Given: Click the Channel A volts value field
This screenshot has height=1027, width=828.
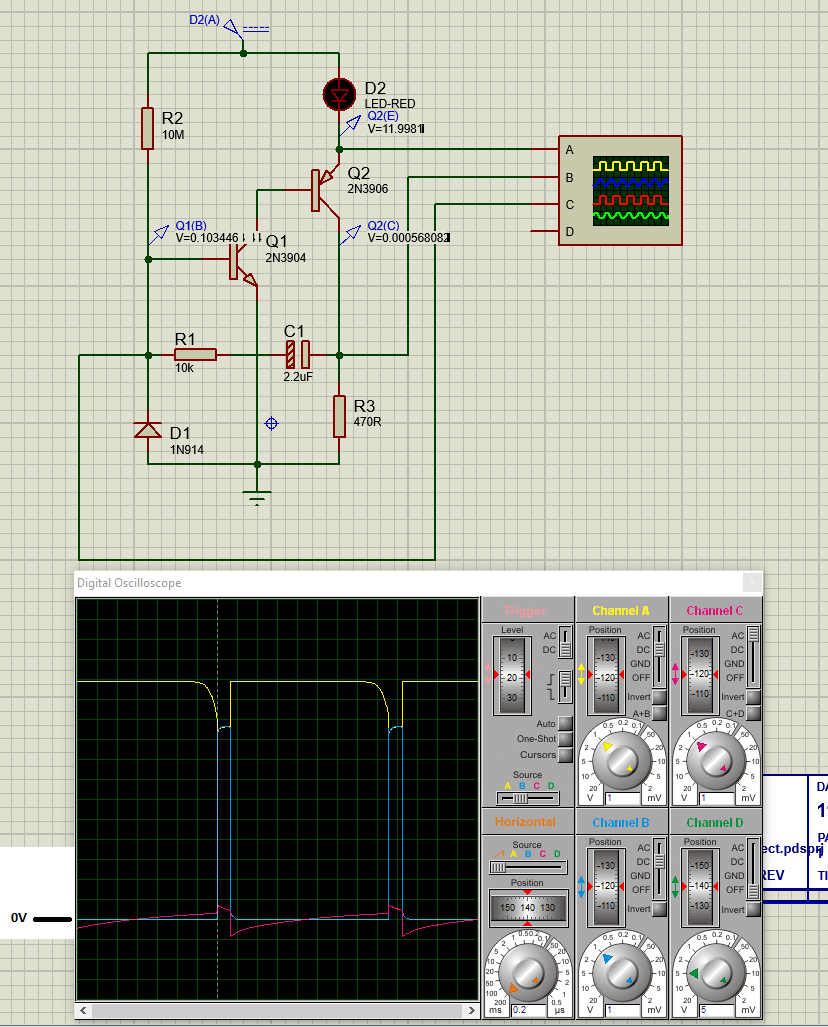Looking at the screenshot, I should [622, 798].
